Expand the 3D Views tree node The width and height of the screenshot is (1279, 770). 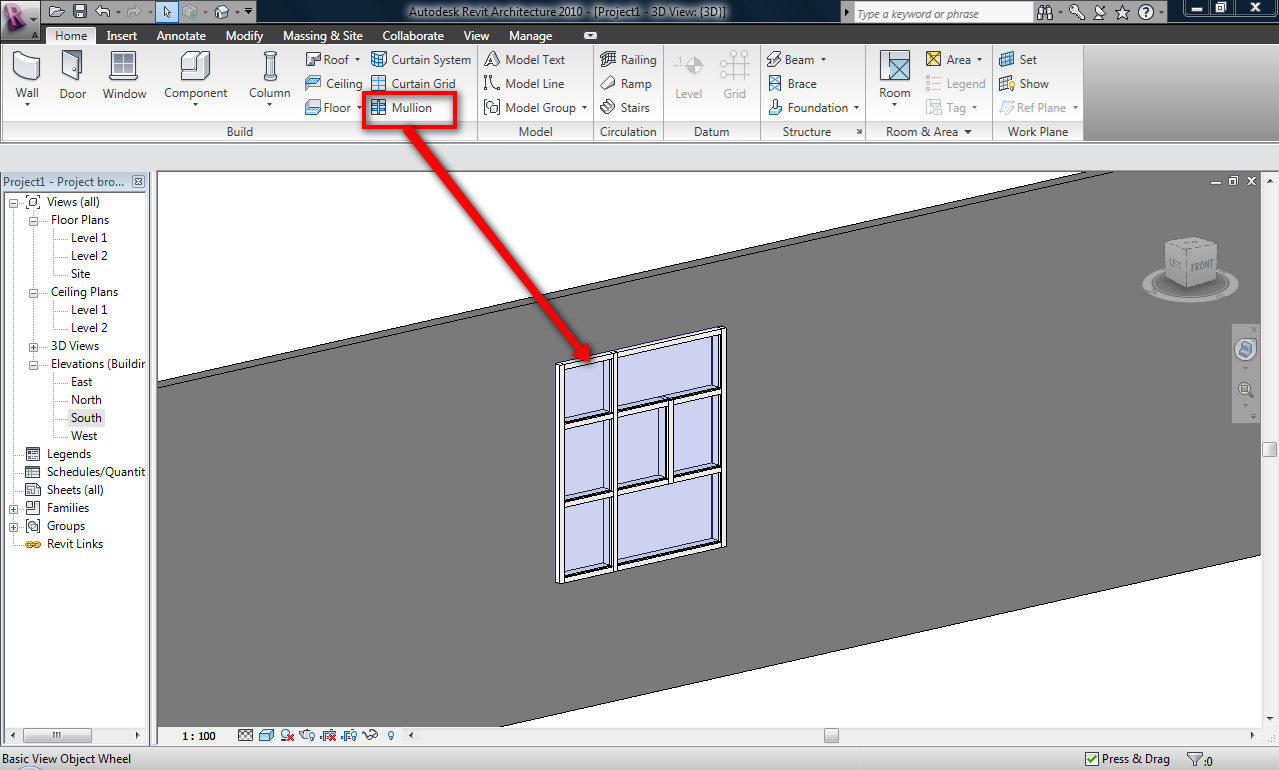point(33,346)
